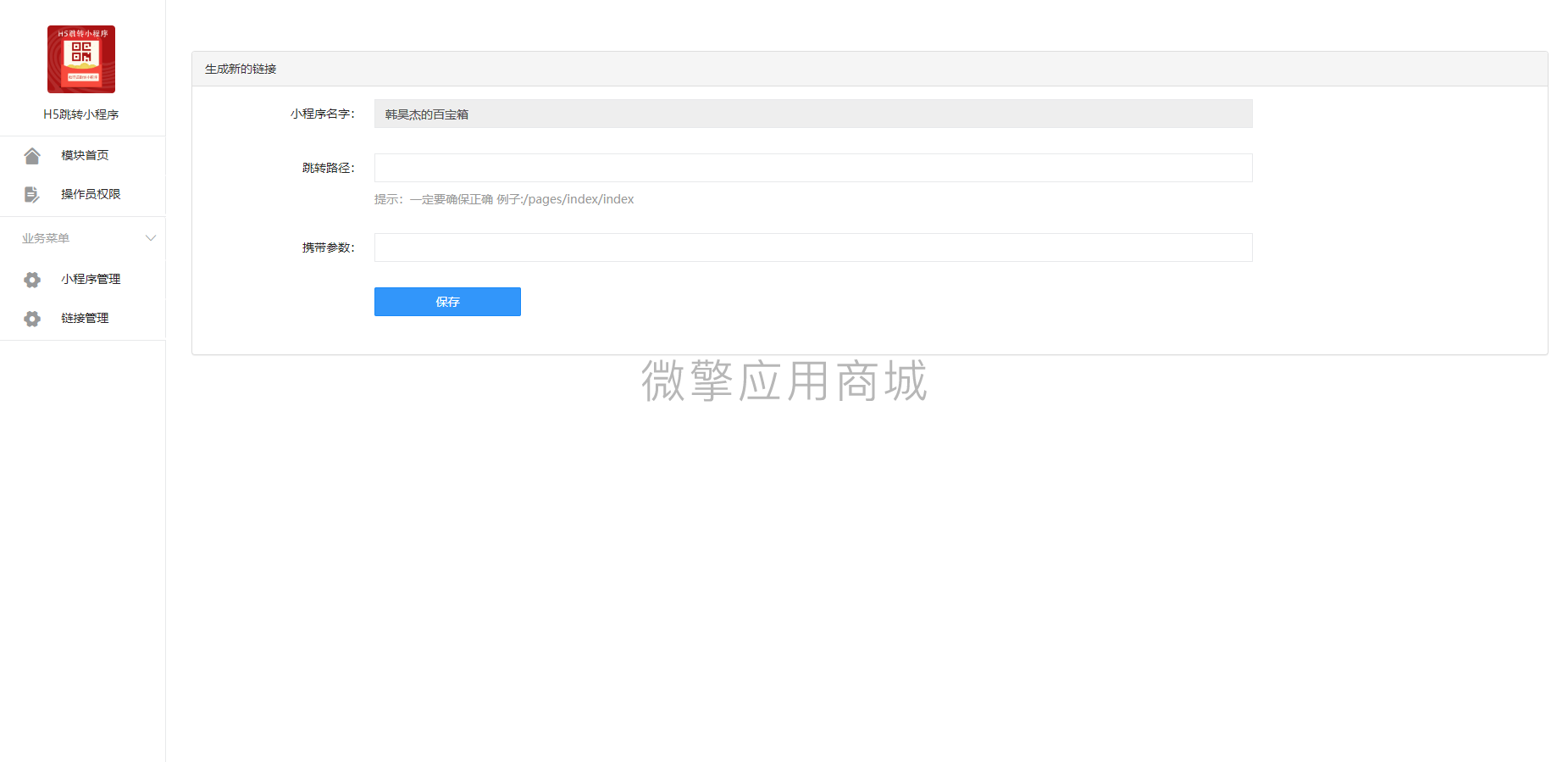1568x762 pixels.
Task: Click the 跳转路径 field label
Action: tap(329, 168)
